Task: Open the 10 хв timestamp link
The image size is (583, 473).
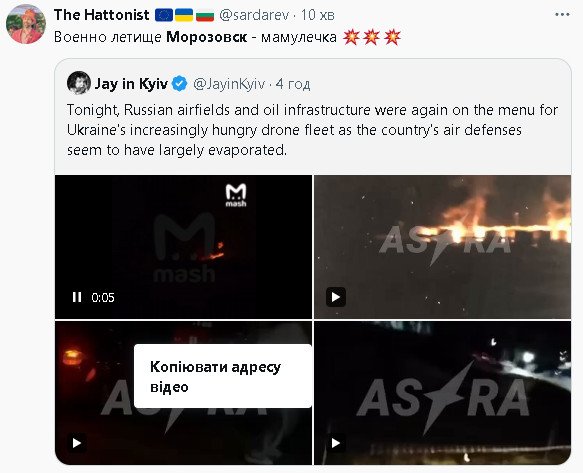Action: click(x=318, y=15)
